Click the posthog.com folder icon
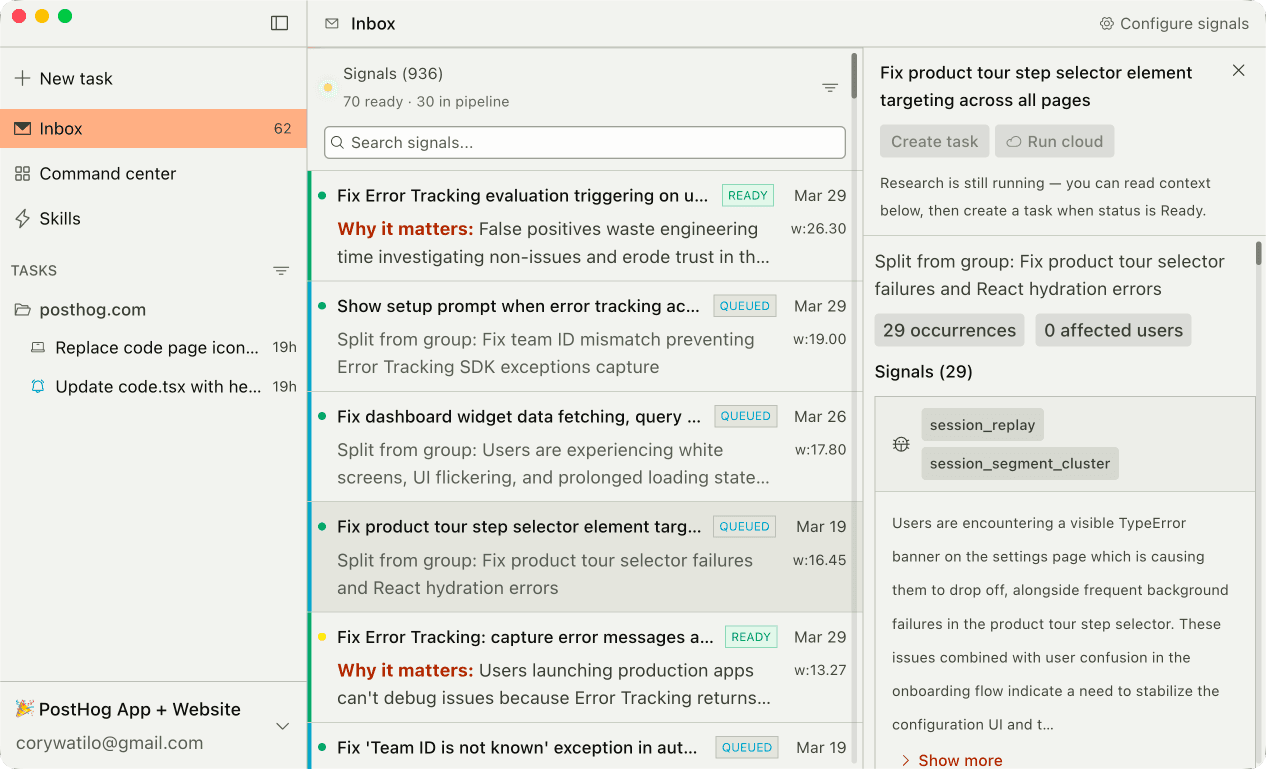The width and height of the screenshot is (1266, 769). [x=22, y=310]
